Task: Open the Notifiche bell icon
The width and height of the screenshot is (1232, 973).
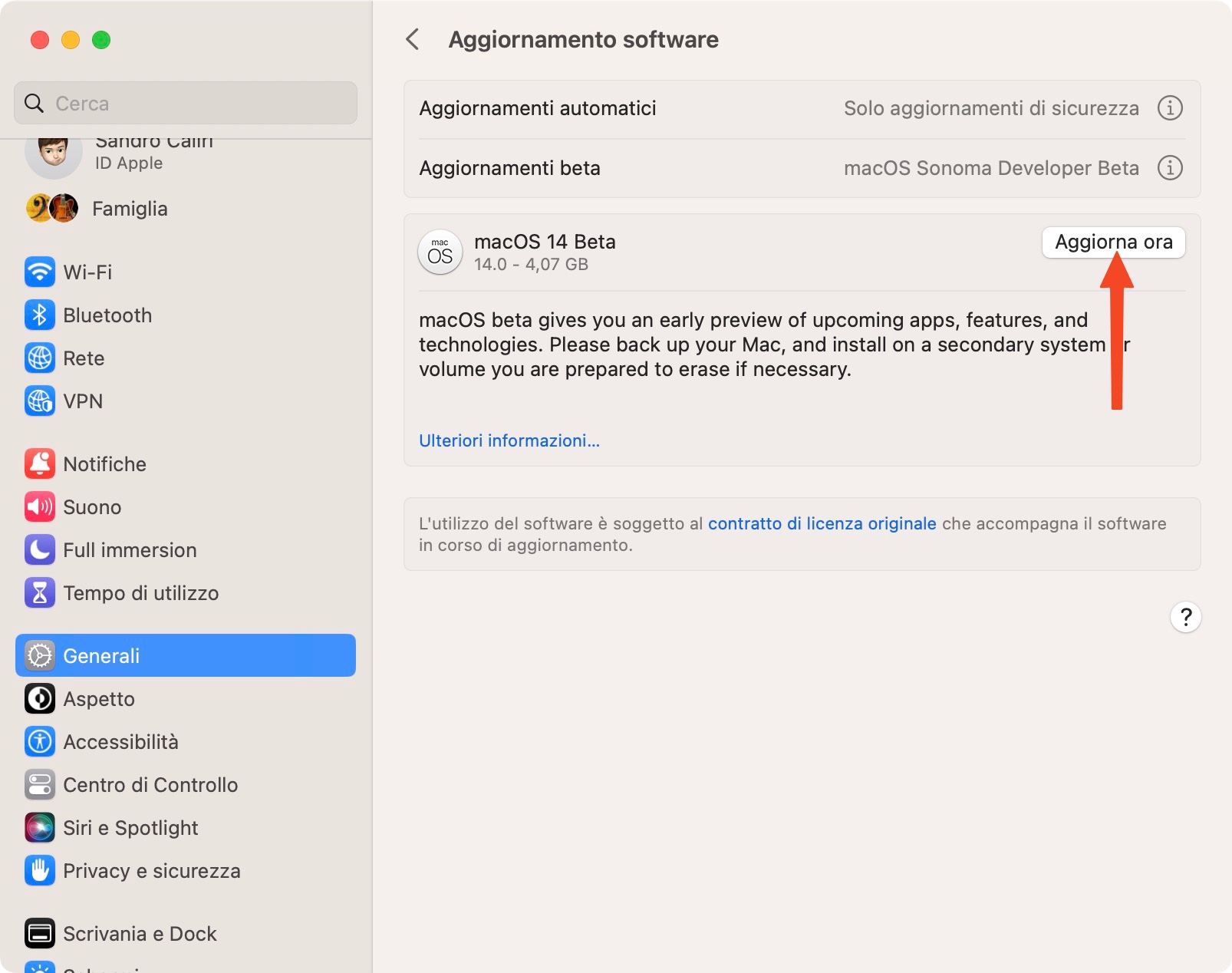Action: pyautogui.click(x=40, y=463)
